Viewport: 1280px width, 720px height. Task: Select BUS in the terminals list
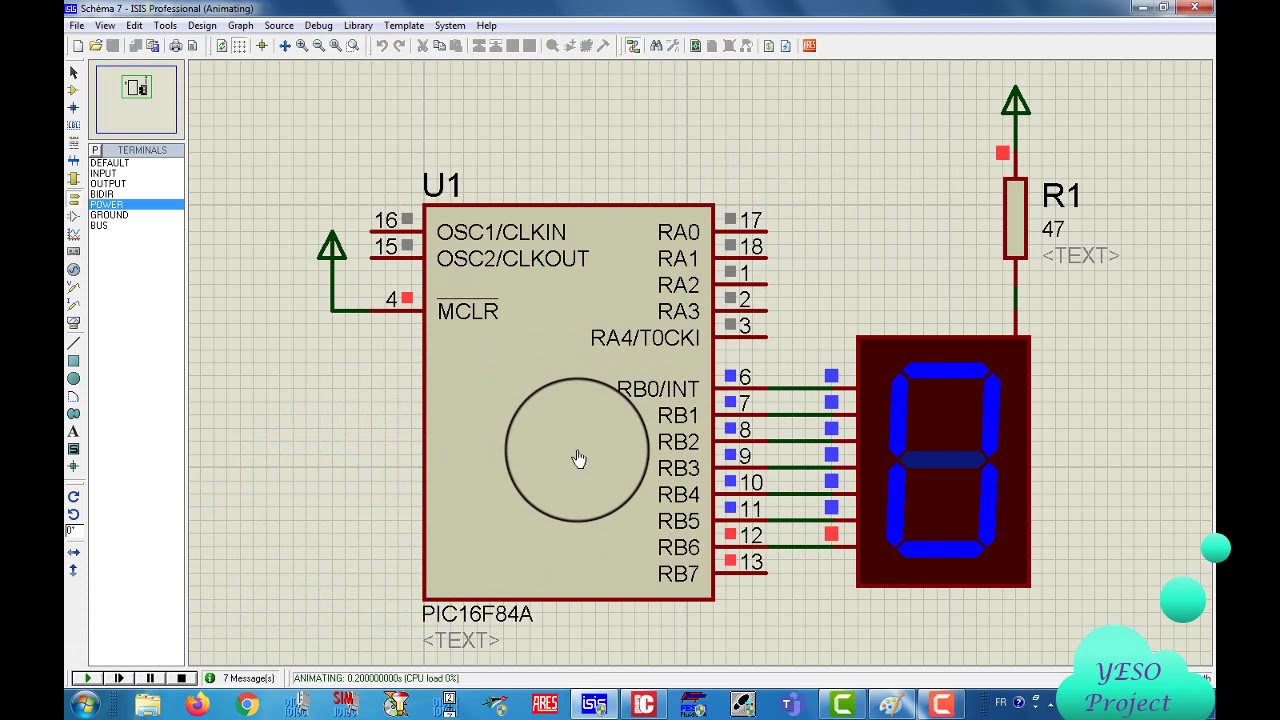136,225
